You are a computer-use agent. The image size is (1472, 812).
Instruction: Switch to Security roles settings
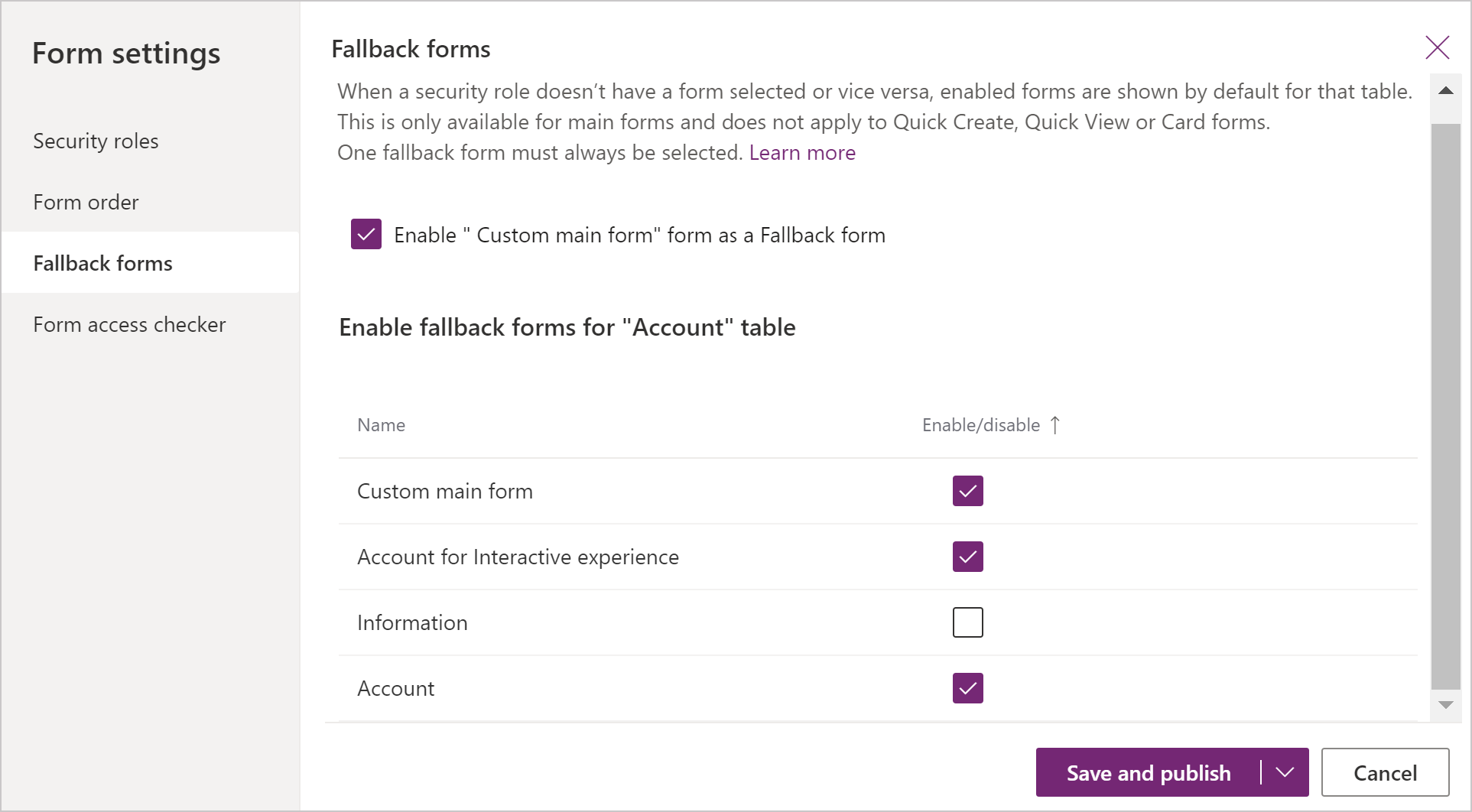pyautogui.click(x=96, y=141)
